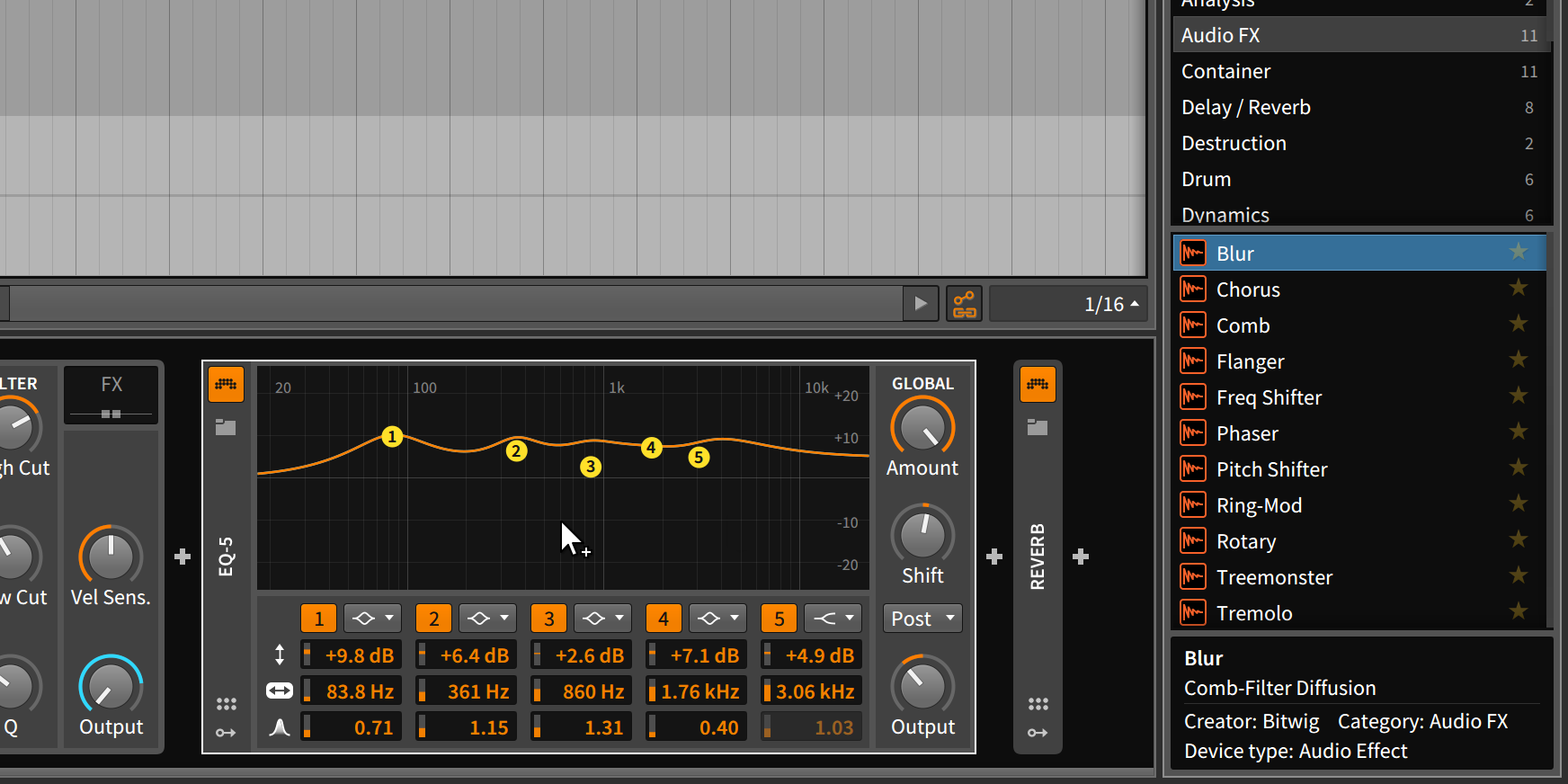Image resolution: width=1568 pixels, height=784 pixels.
Task: Select the Destruction category
Action: coord(1360,143)
